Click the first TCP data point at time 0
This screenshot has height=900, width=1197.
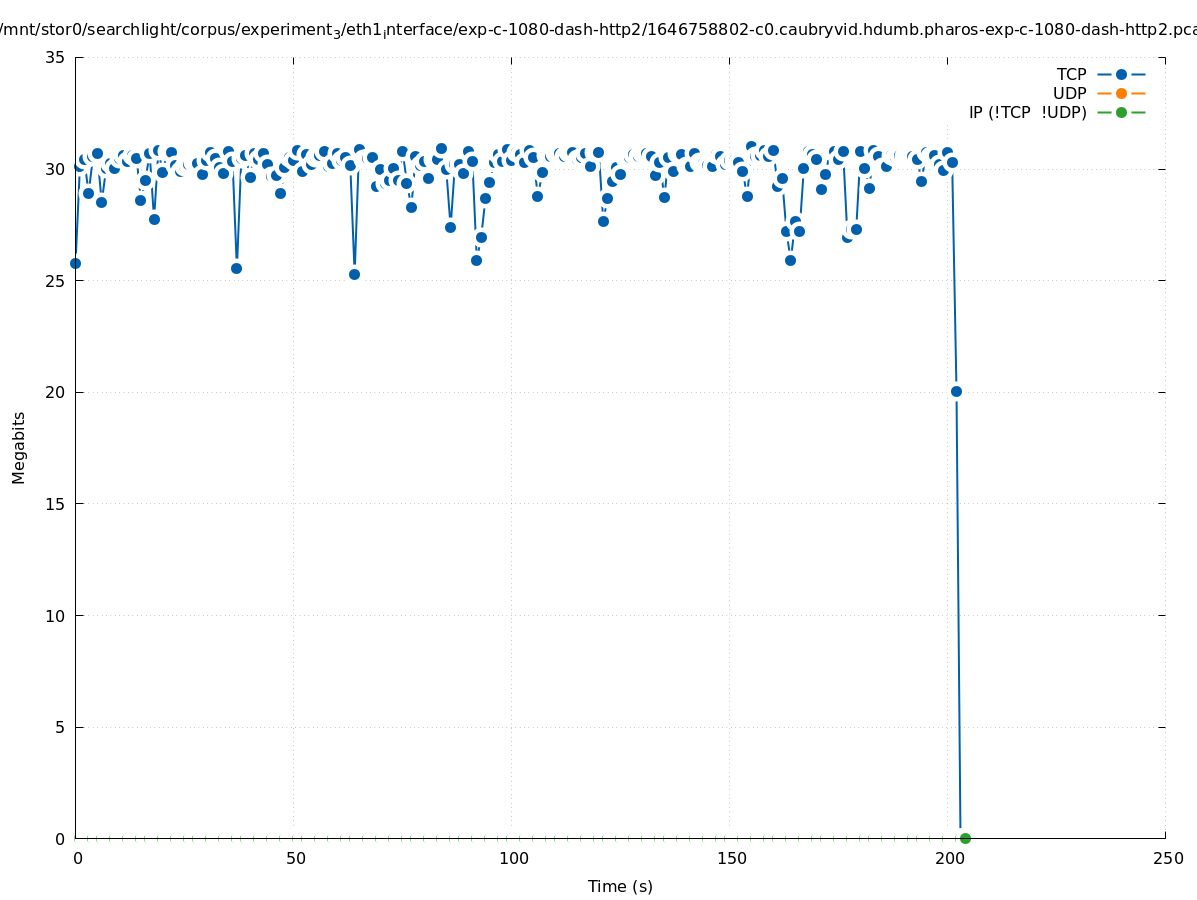tap(75, 263)
